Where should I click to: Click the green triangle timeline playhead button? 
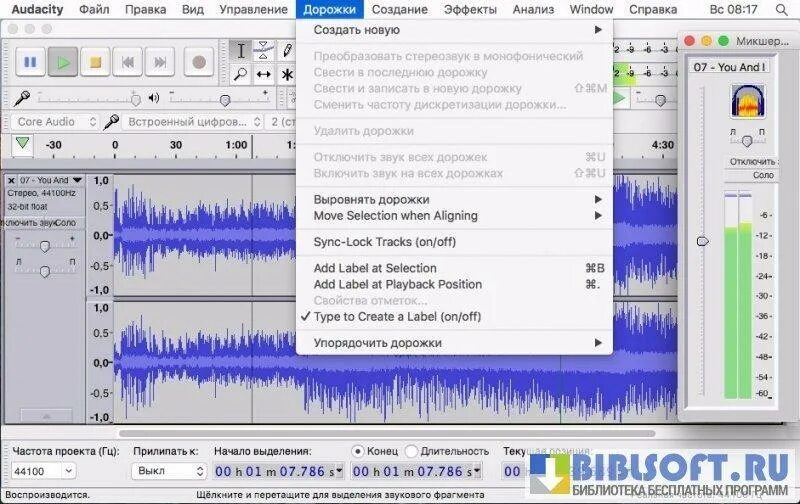22,143
